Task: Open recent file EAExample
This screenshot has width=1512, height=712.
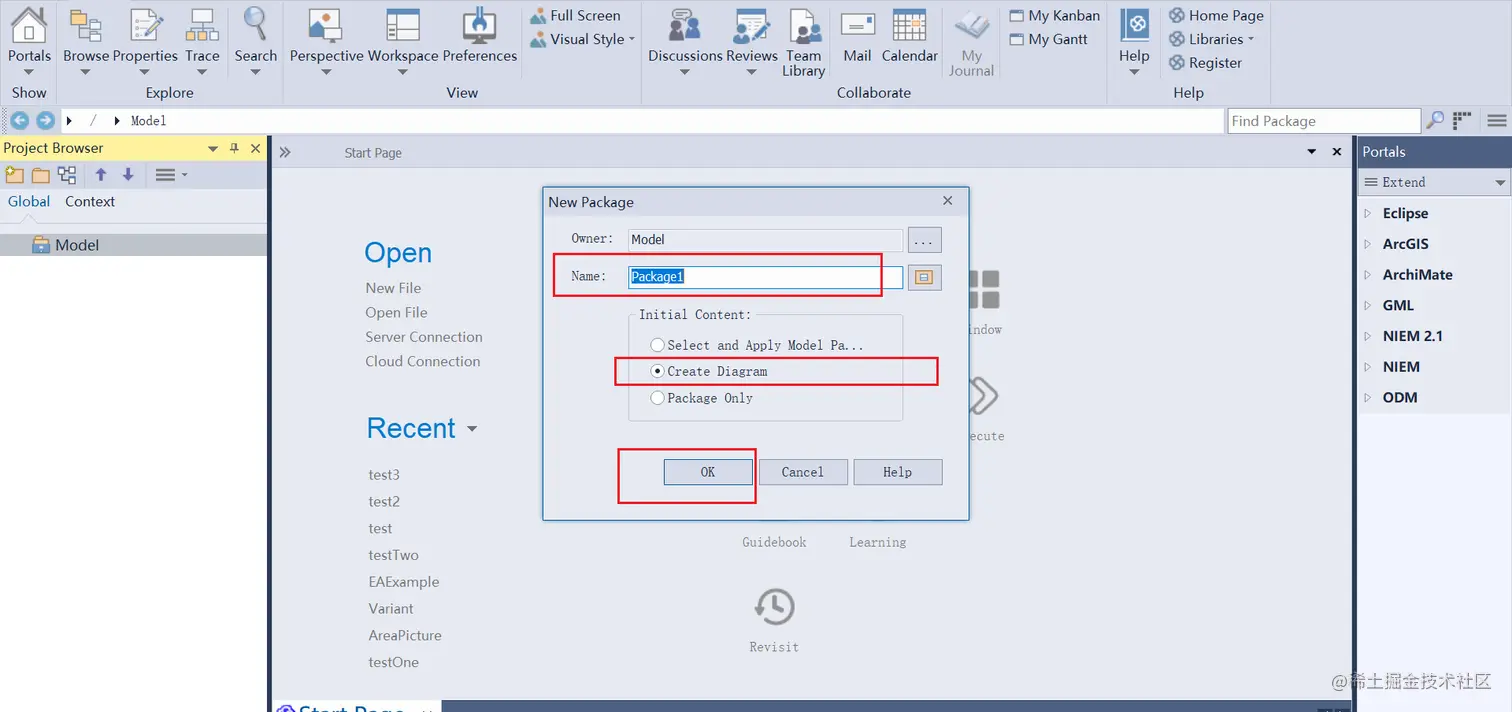Action: [404, 582]
